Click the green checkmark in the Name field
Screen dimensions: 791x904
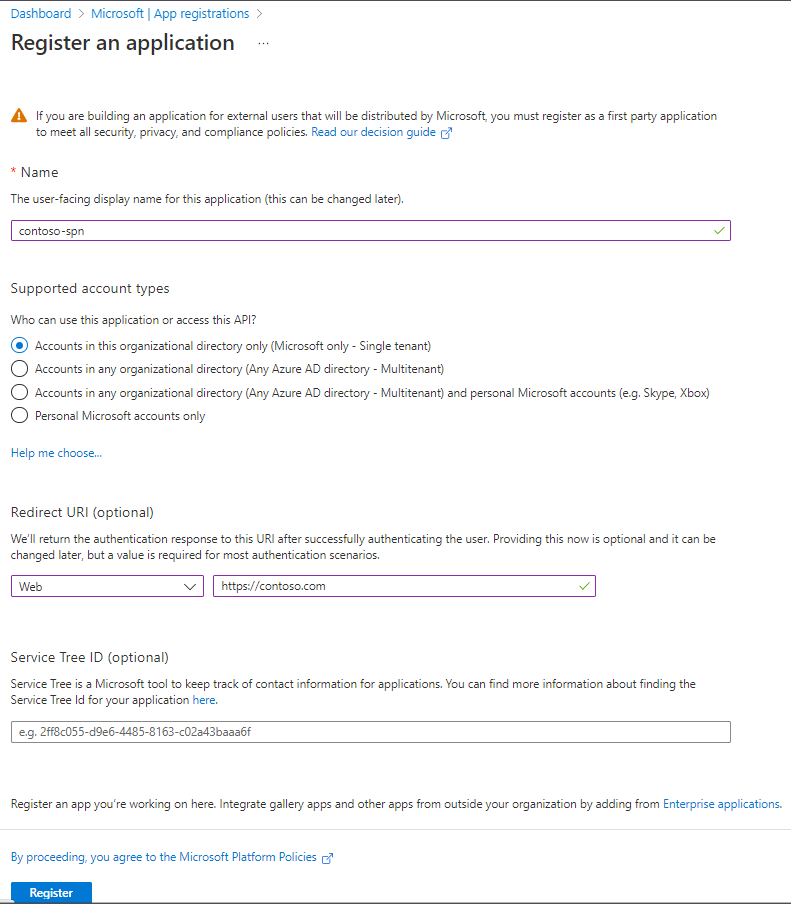tap(718, 230)
